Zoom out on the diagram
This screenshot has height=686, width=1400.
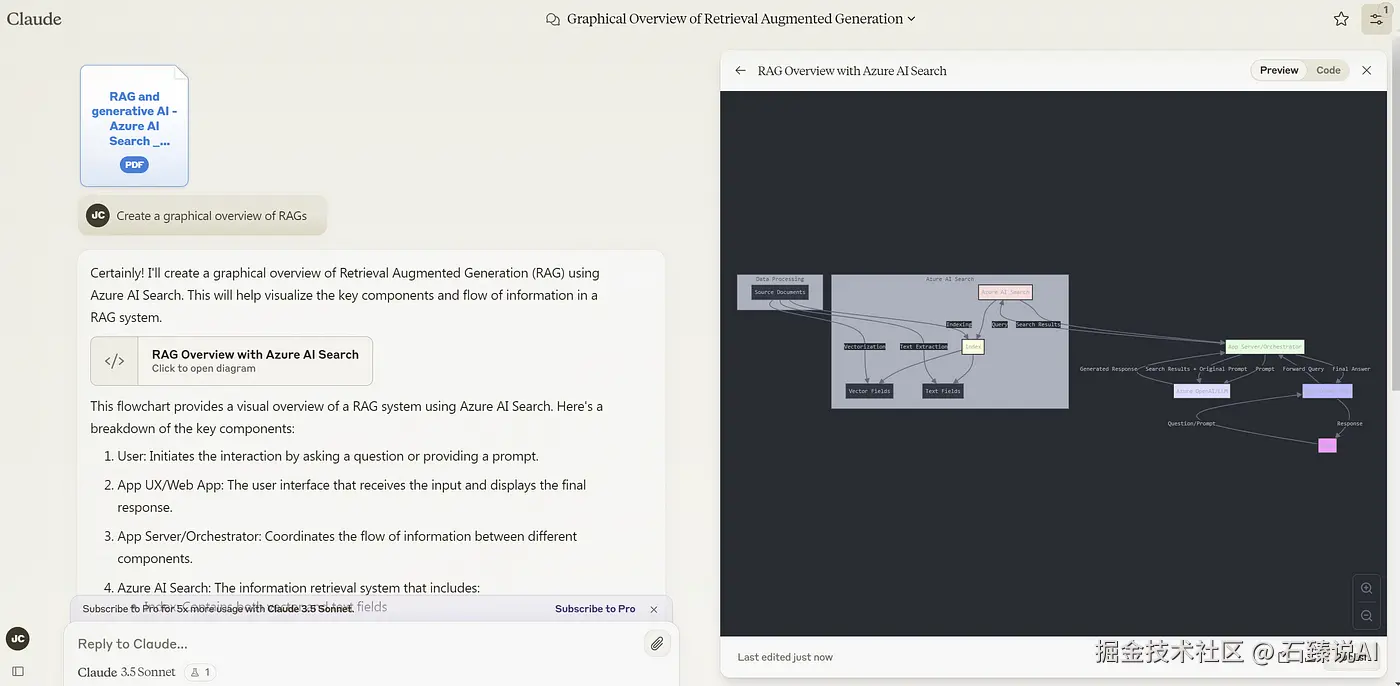coord(1367,616)
